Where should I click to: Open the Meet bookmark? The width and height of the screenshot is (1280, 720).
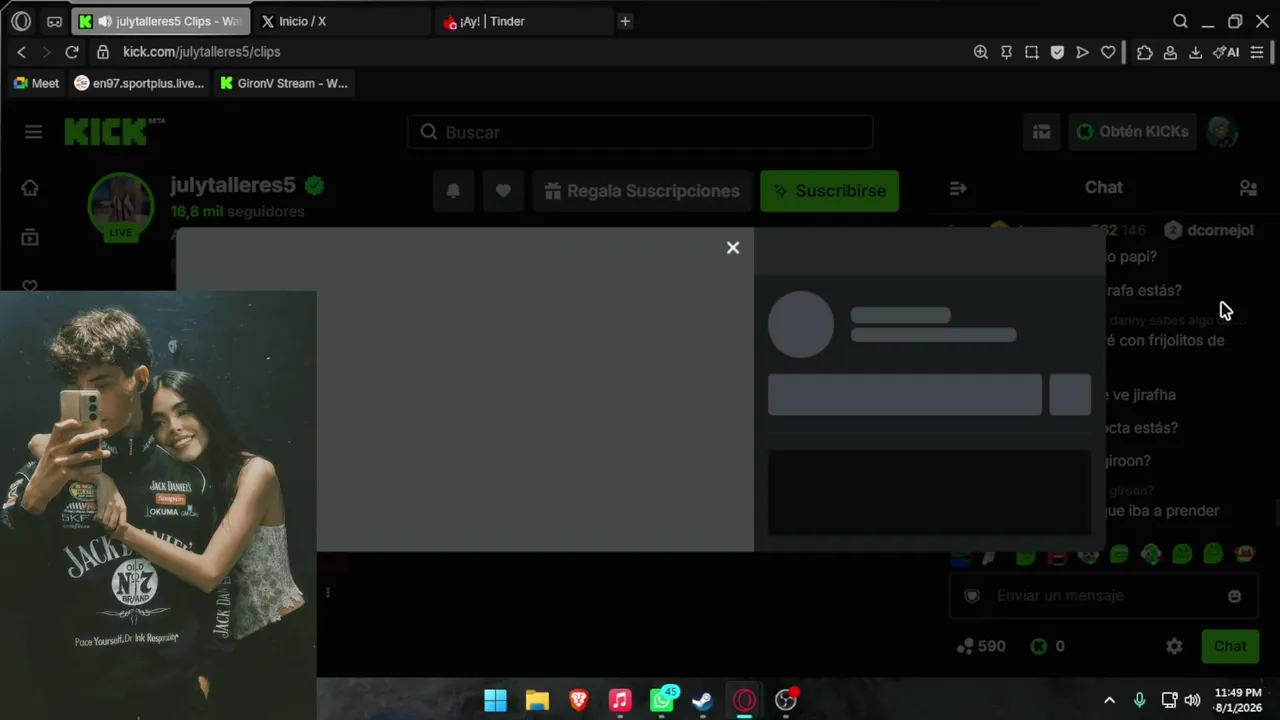pos(36,83)
